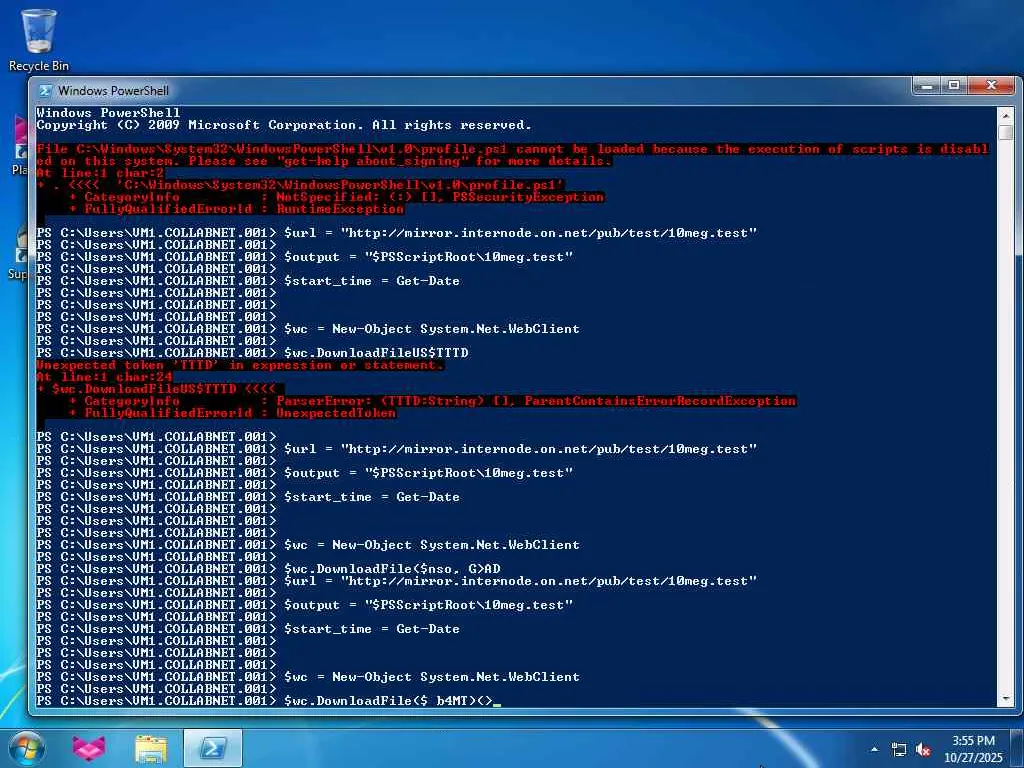Click "Unexpected token 'TTTD'" error message

(240, 365)
